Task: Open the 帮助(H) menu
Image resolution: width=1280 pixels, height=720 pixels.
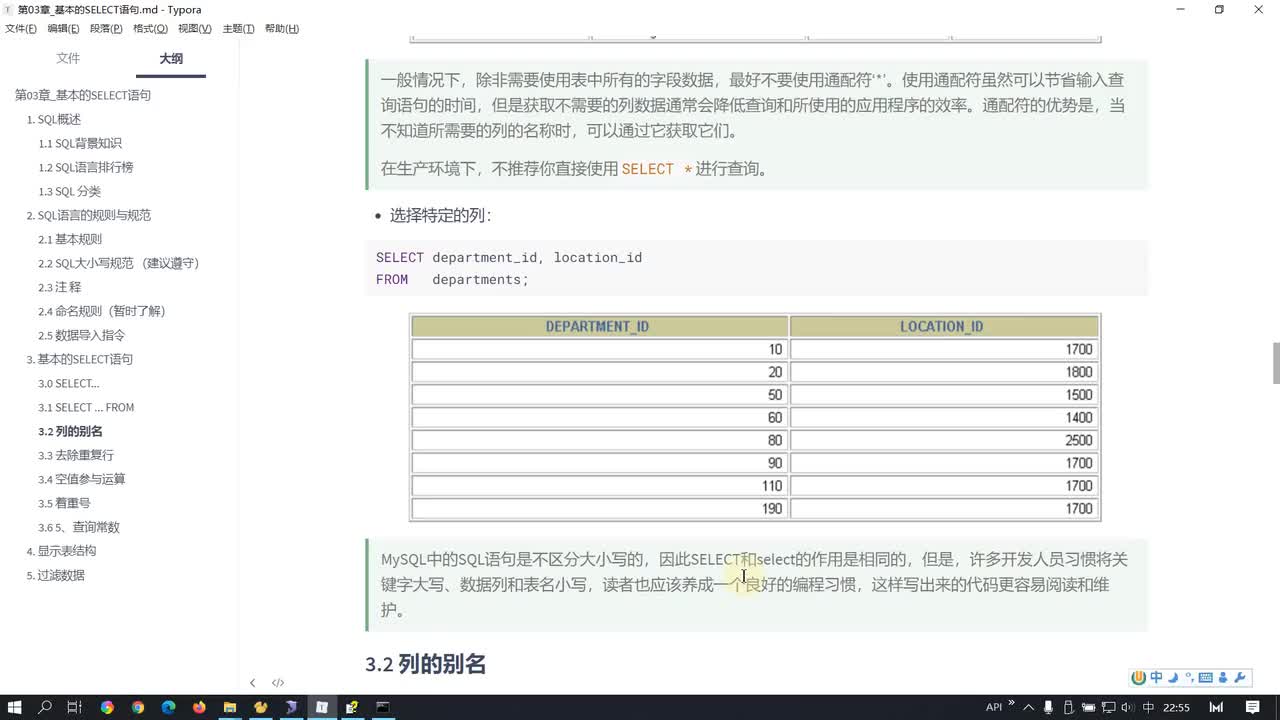Action: [282, 28]
